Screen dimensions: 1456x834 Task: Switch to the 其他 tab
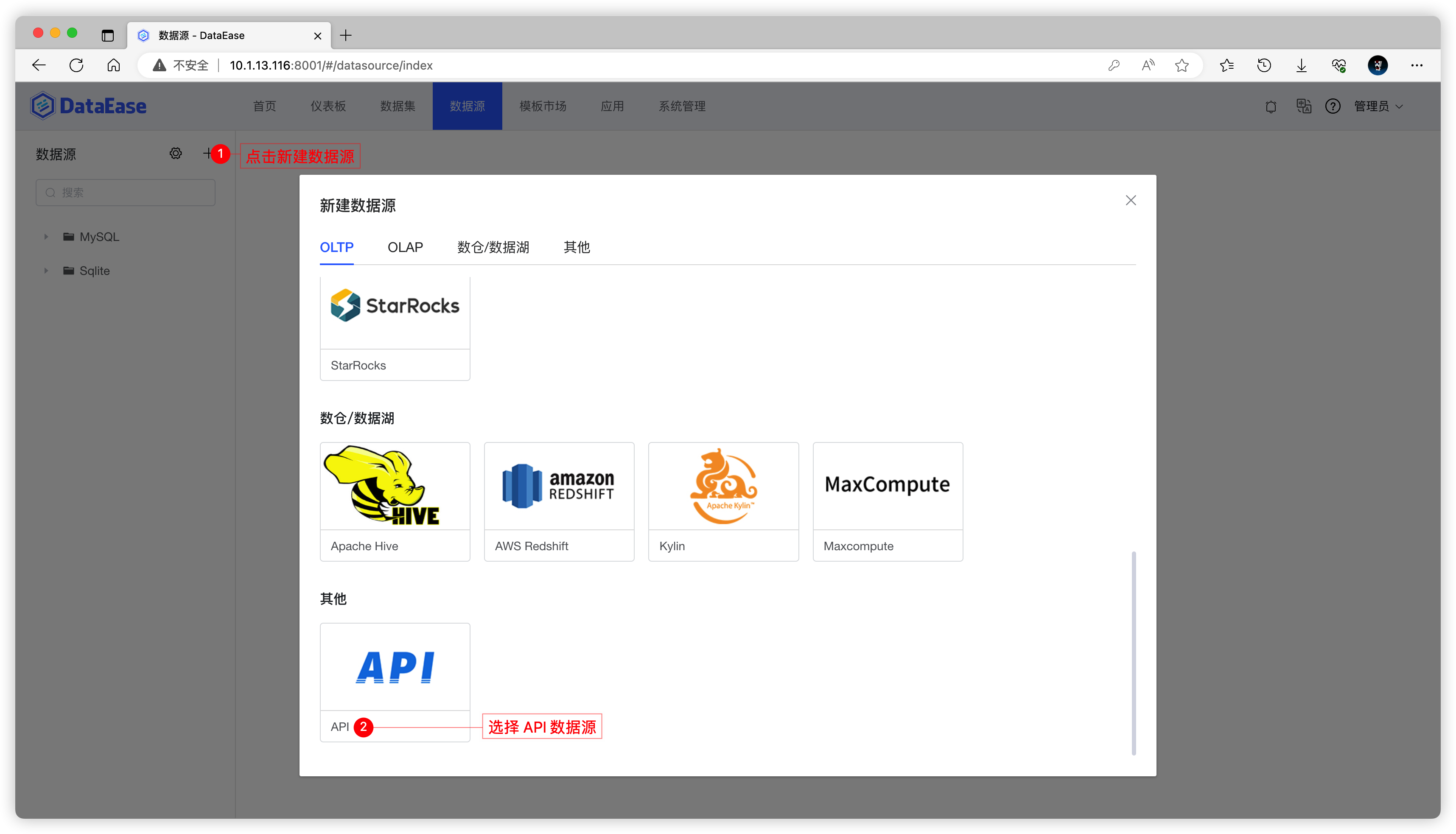[577, 247]
